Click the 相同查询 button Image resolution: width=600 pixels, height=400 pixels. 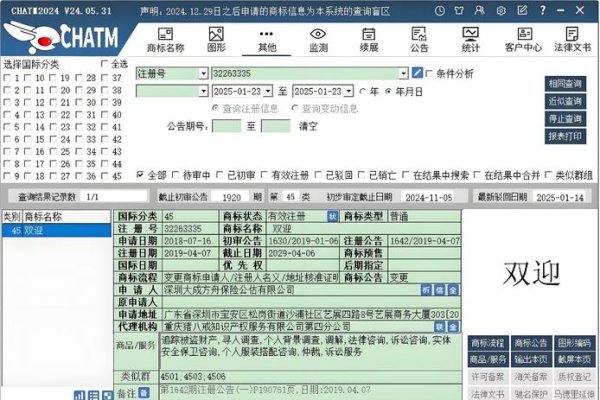click(565, 83)
